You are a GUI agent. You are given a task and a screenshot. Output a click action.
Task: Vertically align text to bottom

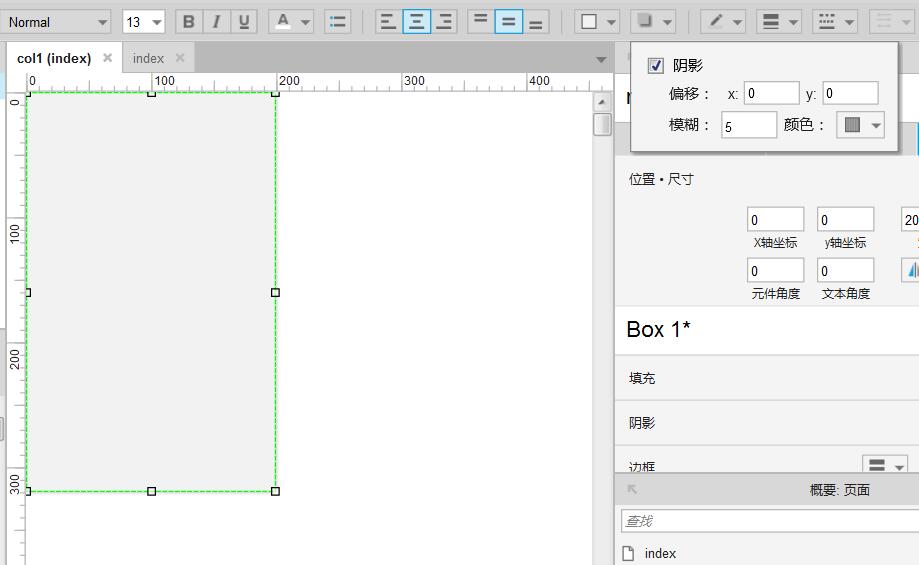coord(536,21)
